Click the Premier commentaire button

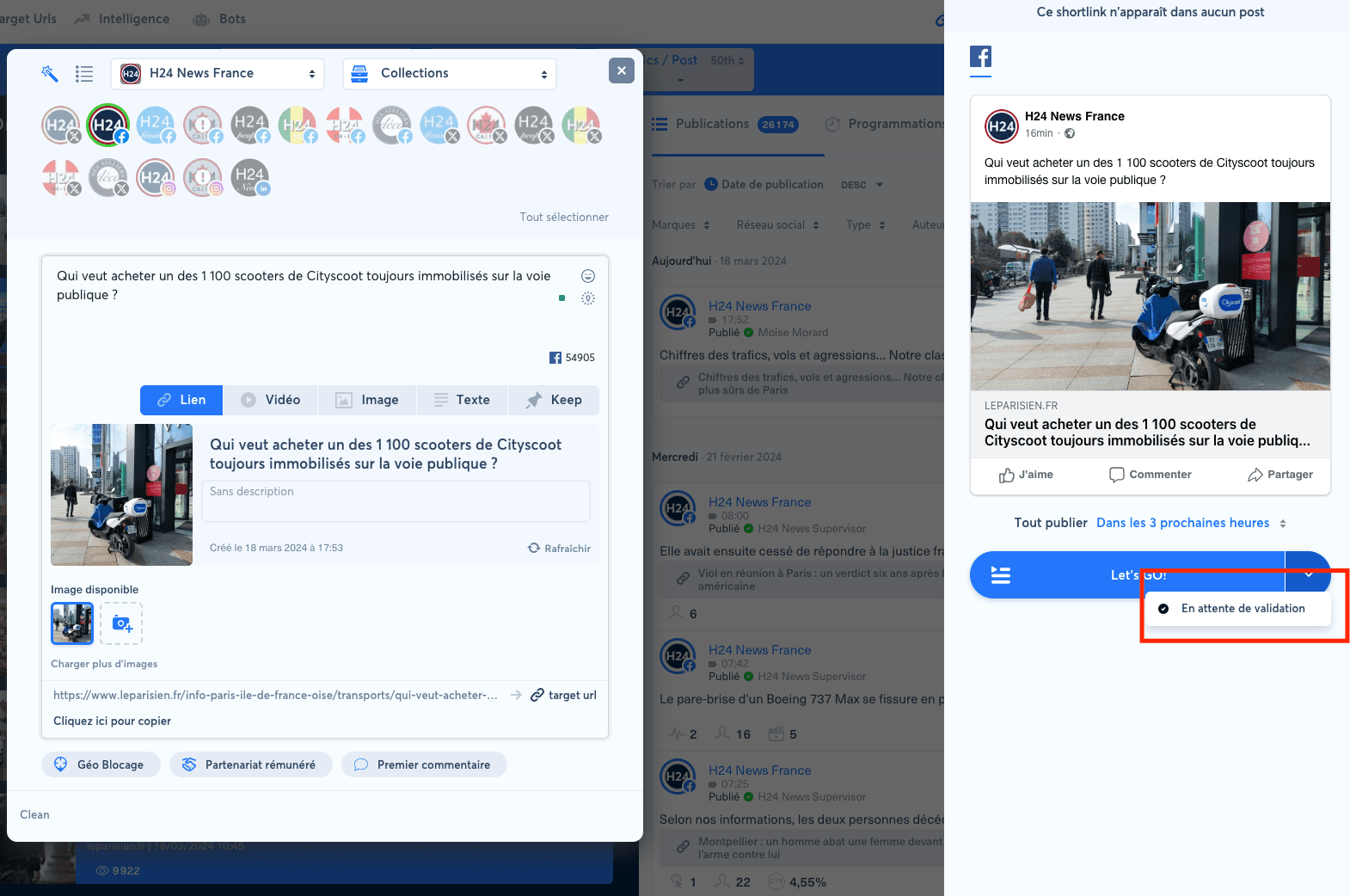[423, 764]
